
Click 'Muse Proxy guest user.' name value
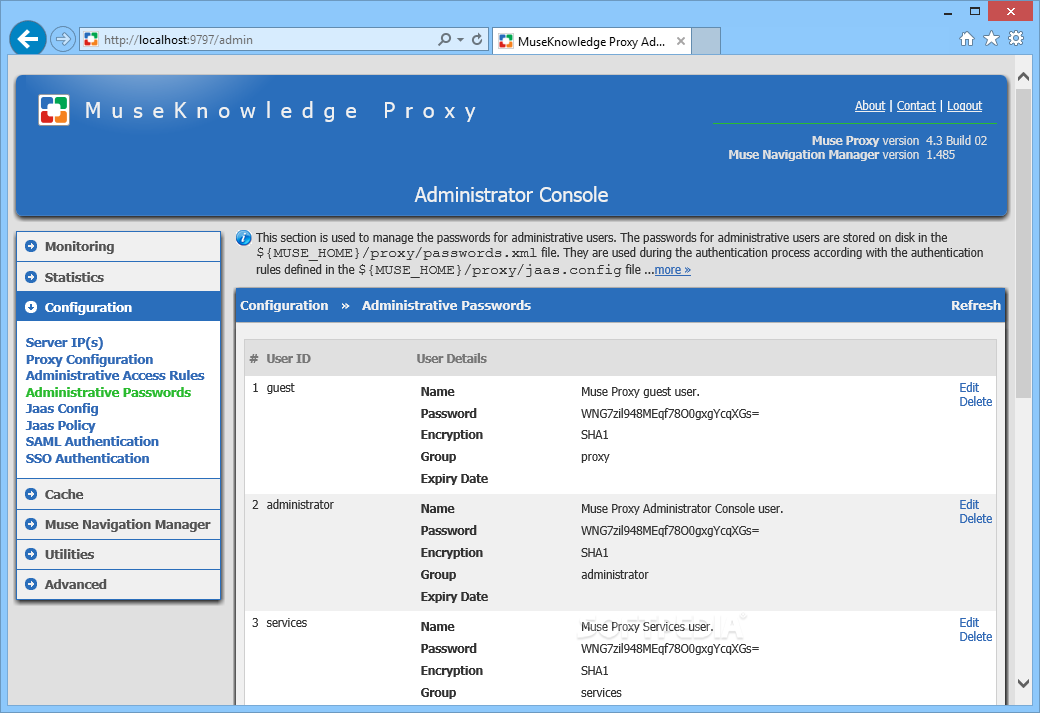point(640,392)
